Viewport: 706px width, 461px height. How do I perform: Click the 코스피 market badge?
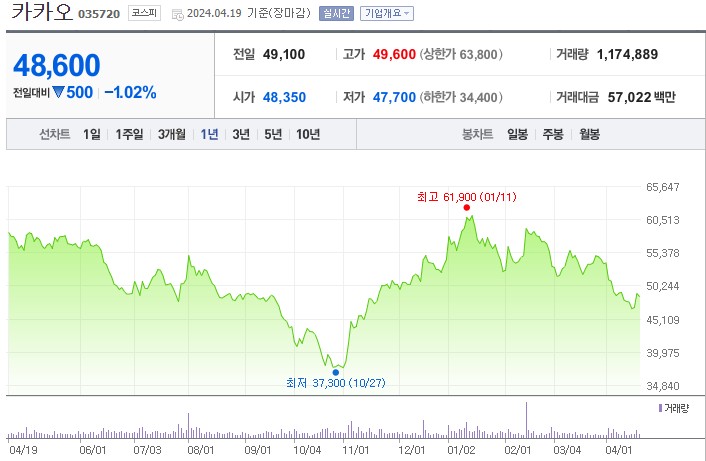(144, 13)
